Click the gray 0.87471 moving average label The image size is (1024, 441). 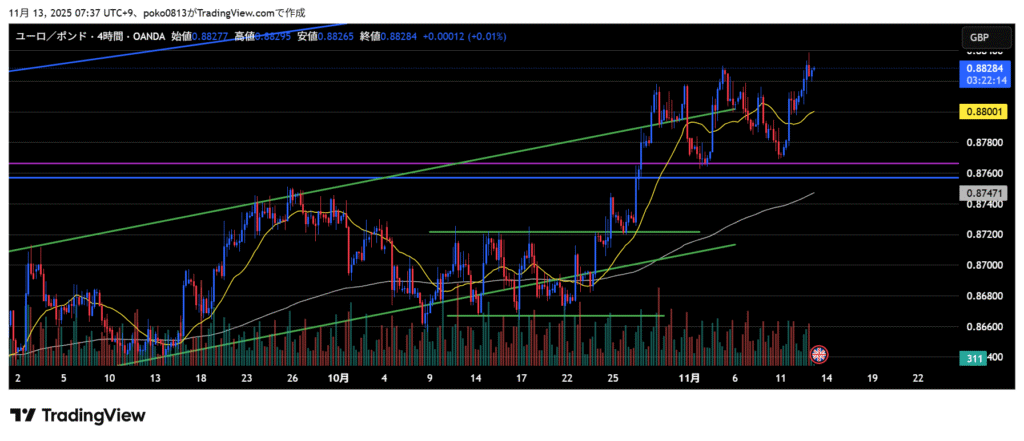click(978, 190)
